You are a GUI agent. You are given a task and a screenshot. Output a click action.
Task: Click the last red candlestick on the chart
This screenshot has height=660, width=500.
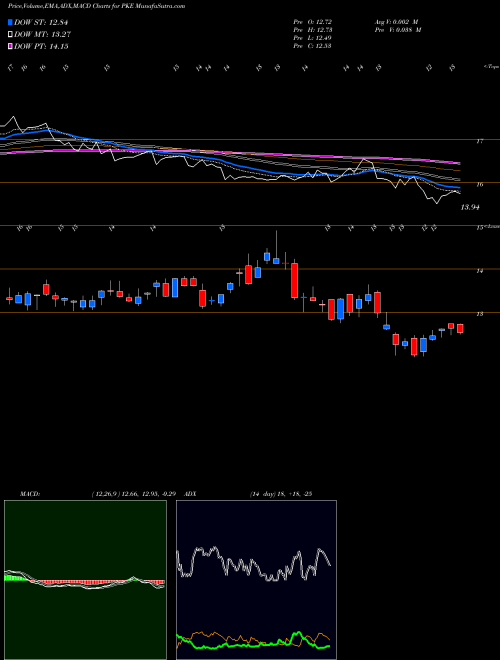click(460, 328)
